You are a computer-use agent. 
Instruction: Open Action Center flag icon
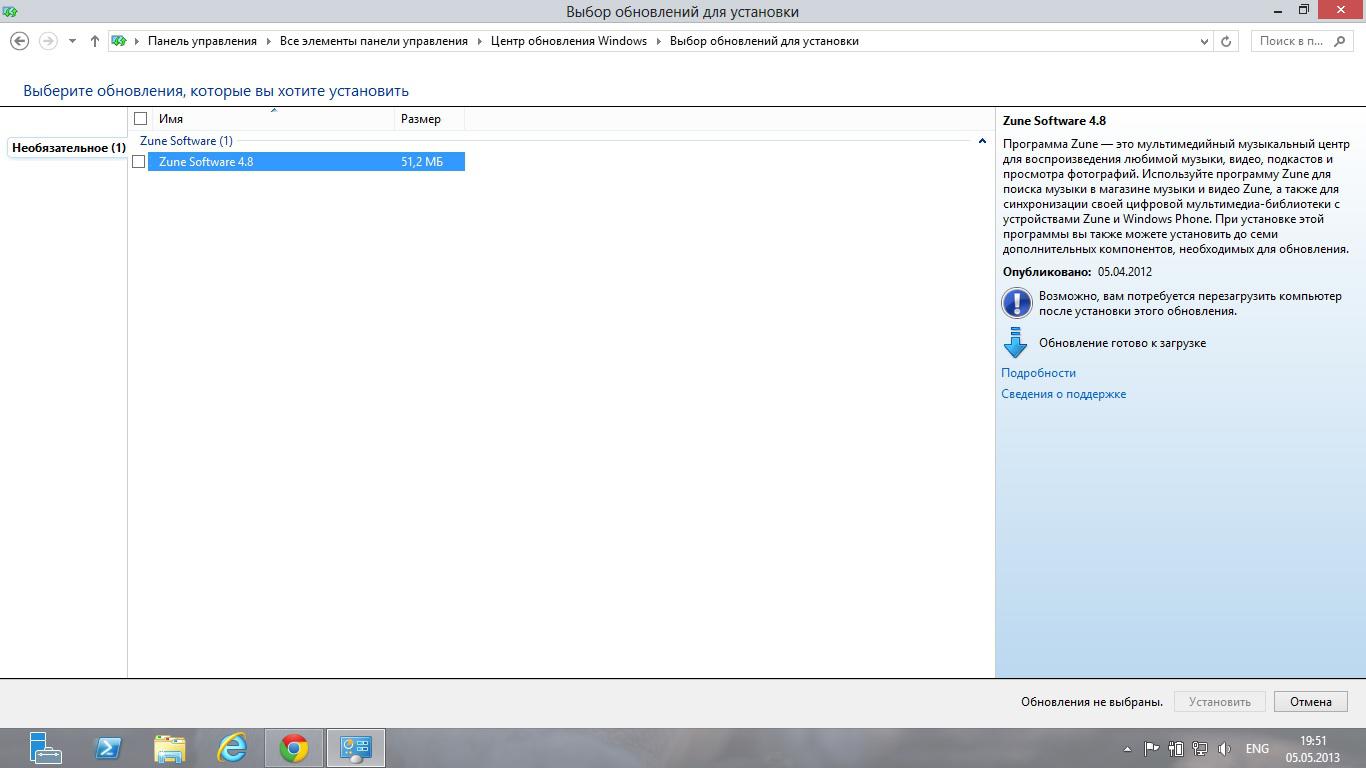[1151, 748]
